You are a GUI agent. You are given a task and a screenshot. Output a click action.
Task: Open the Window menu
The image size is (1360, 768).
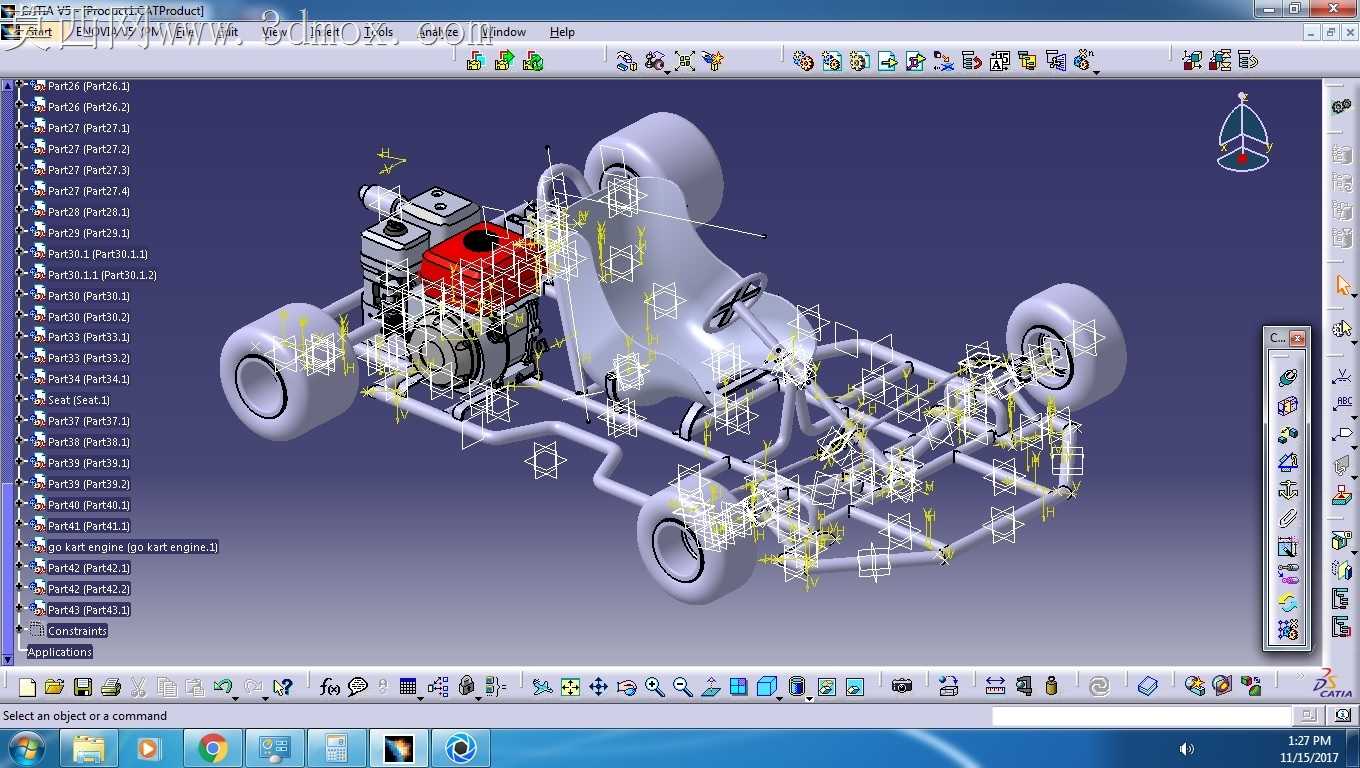click(504, 32)
